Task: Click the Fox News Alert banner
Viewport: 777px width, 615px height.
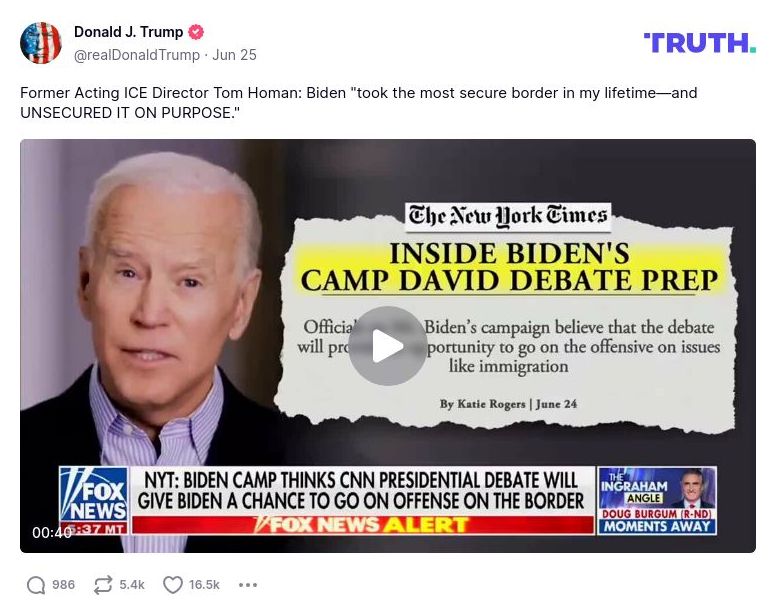Action: coord(363,525)
